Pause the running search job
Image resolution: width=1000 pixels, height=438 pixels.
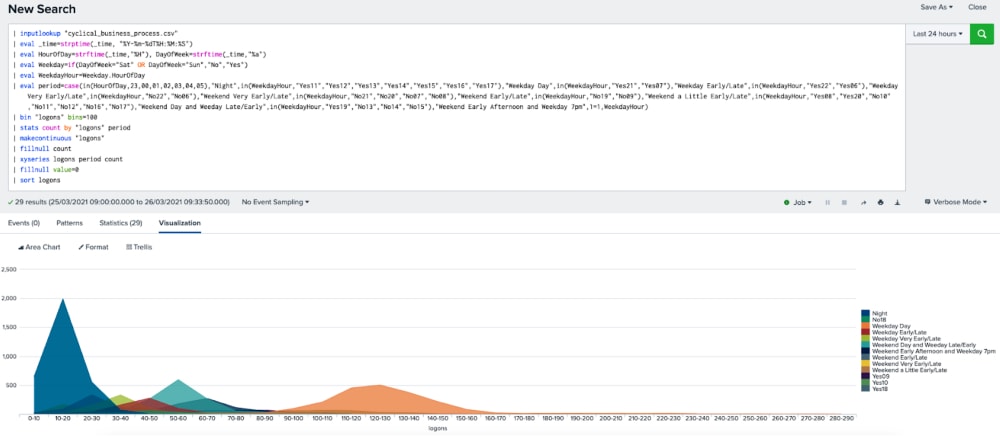coord(827,202)
